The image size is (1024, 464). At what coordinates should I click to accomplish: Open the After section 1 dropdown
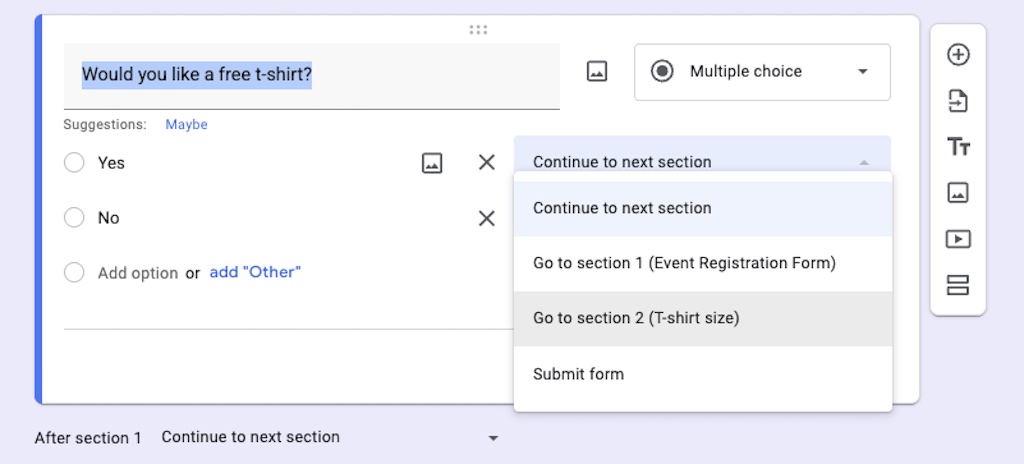coord(330,437)
